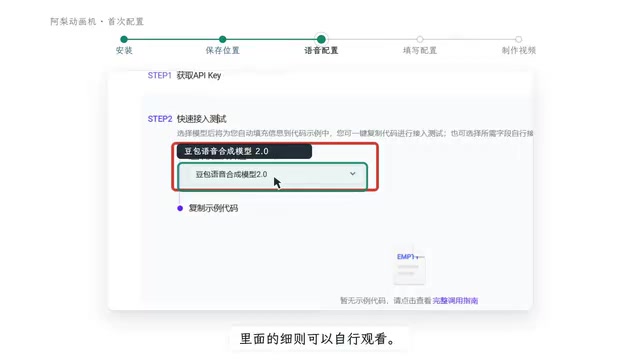Click the purple bullet beside 复制示例代码
Screen dimensions: 640x360
tap(180, 208)
